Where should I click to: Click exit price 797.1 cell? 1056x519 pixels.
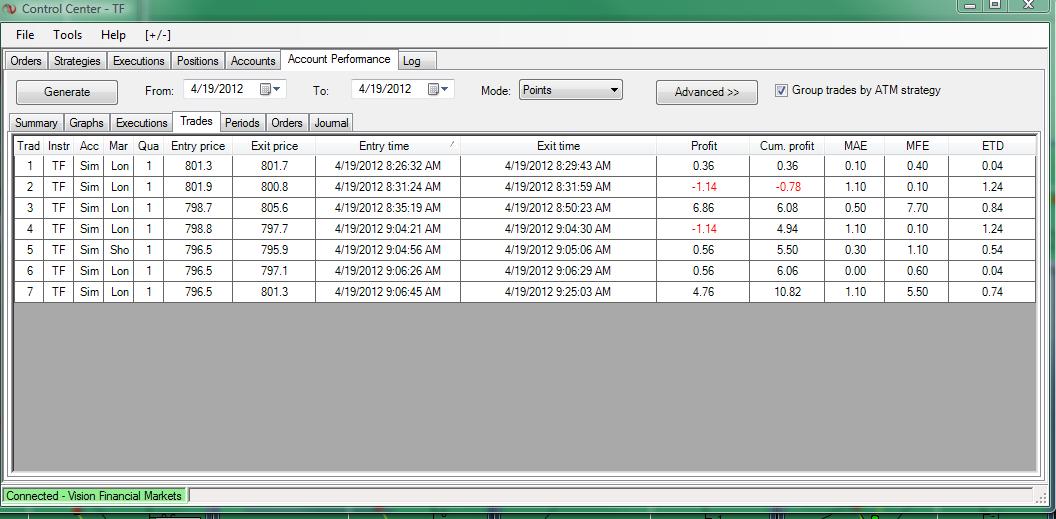tap(274, 271)
